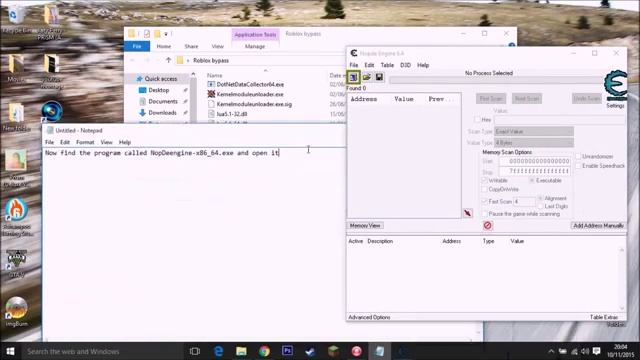Click Table Extras at the bottom right

pos(604,317)
